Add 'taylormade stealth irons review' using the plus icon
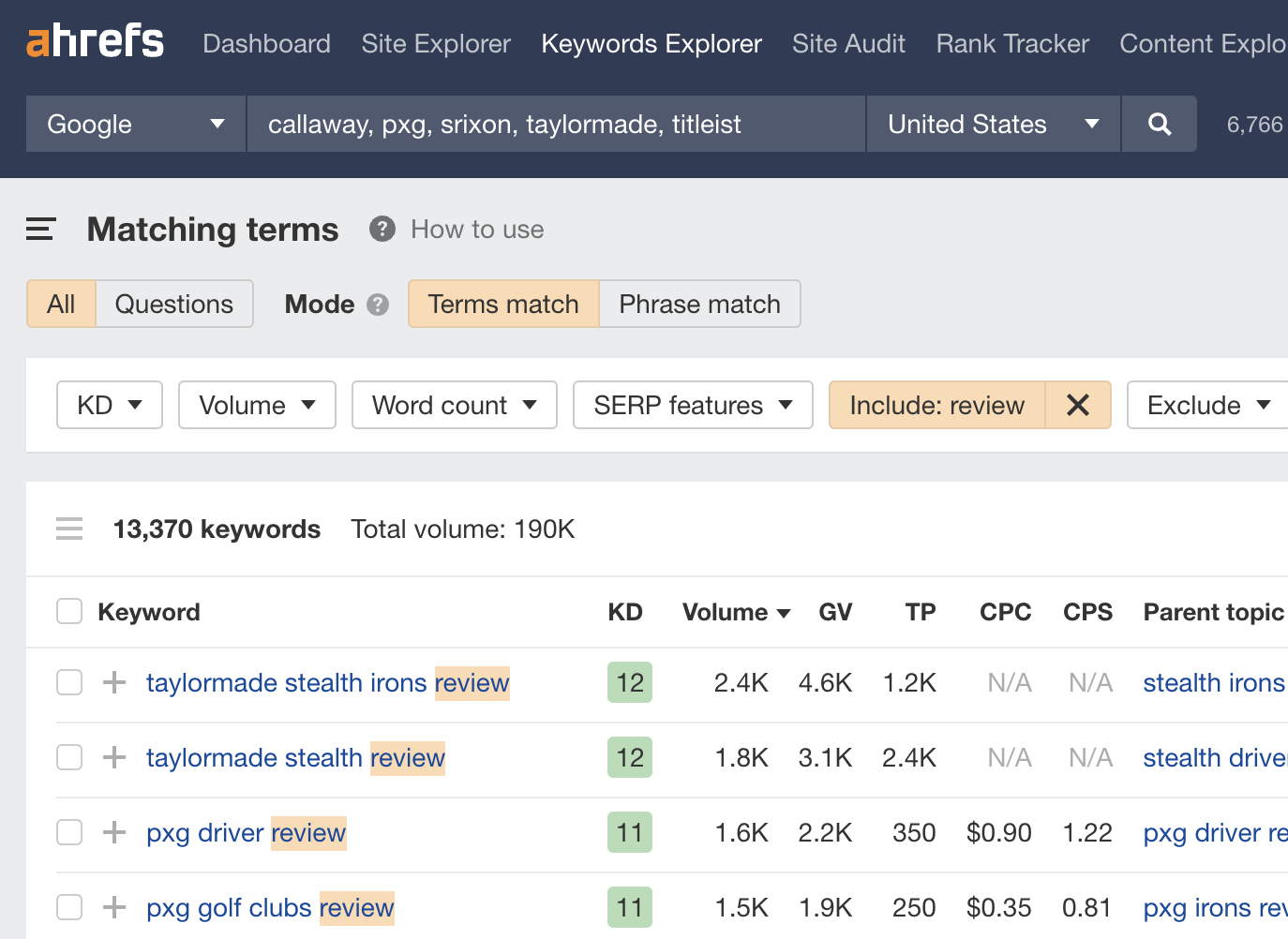The width and height of the screenshot is (1288, 939). [x=112, y=682]
